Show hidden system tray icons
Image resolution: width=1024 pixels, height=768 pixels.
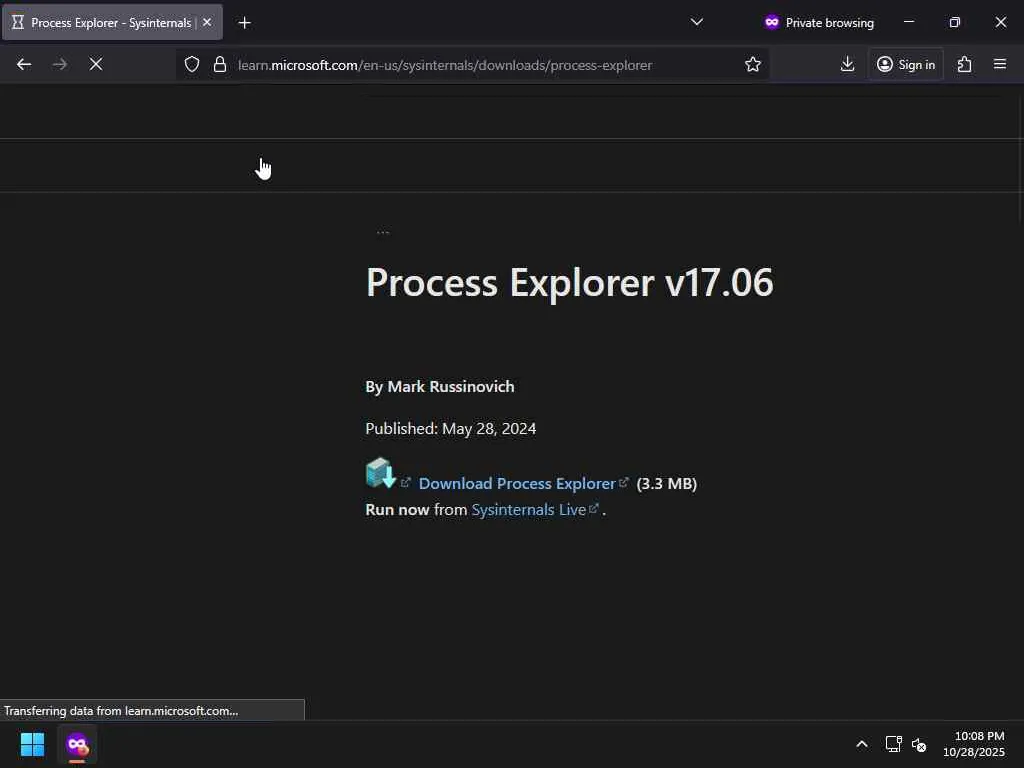pos(861,744)
